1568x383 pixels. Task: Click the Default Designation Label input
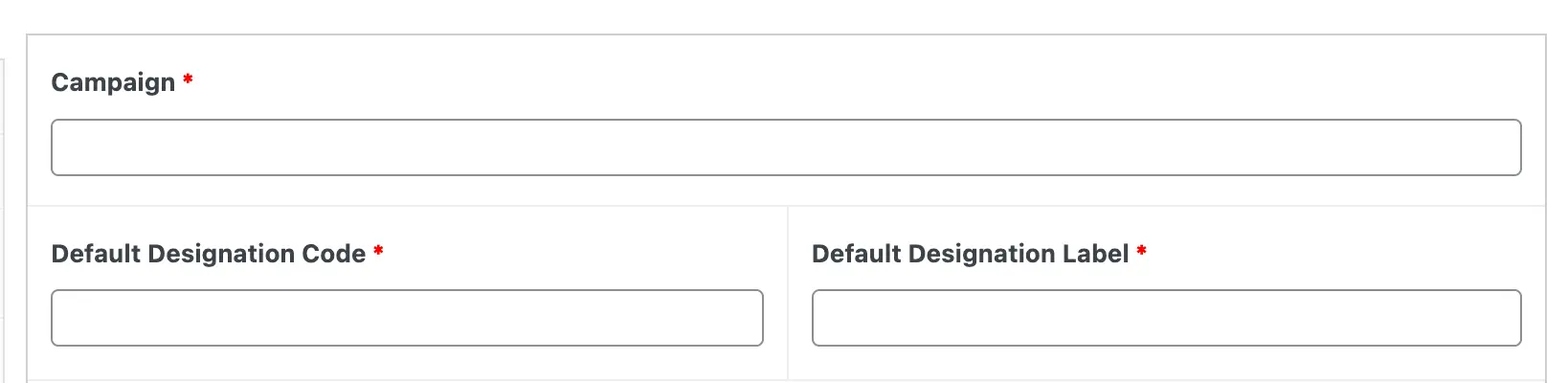(x=1166, y=318)
